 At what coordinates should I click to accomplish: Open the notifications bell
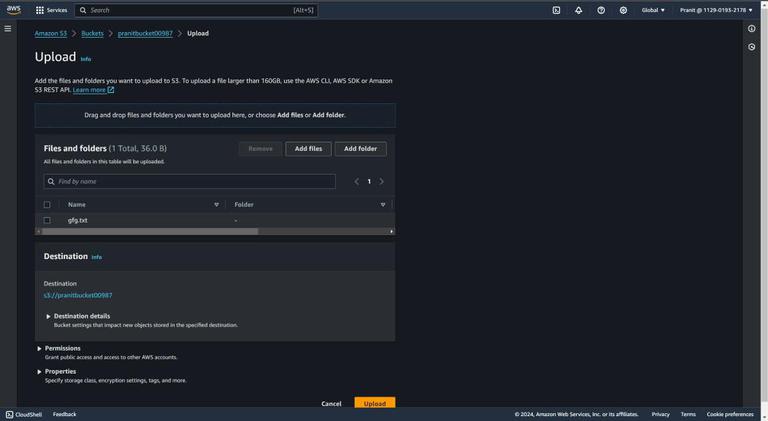click(x=578, y=10)
